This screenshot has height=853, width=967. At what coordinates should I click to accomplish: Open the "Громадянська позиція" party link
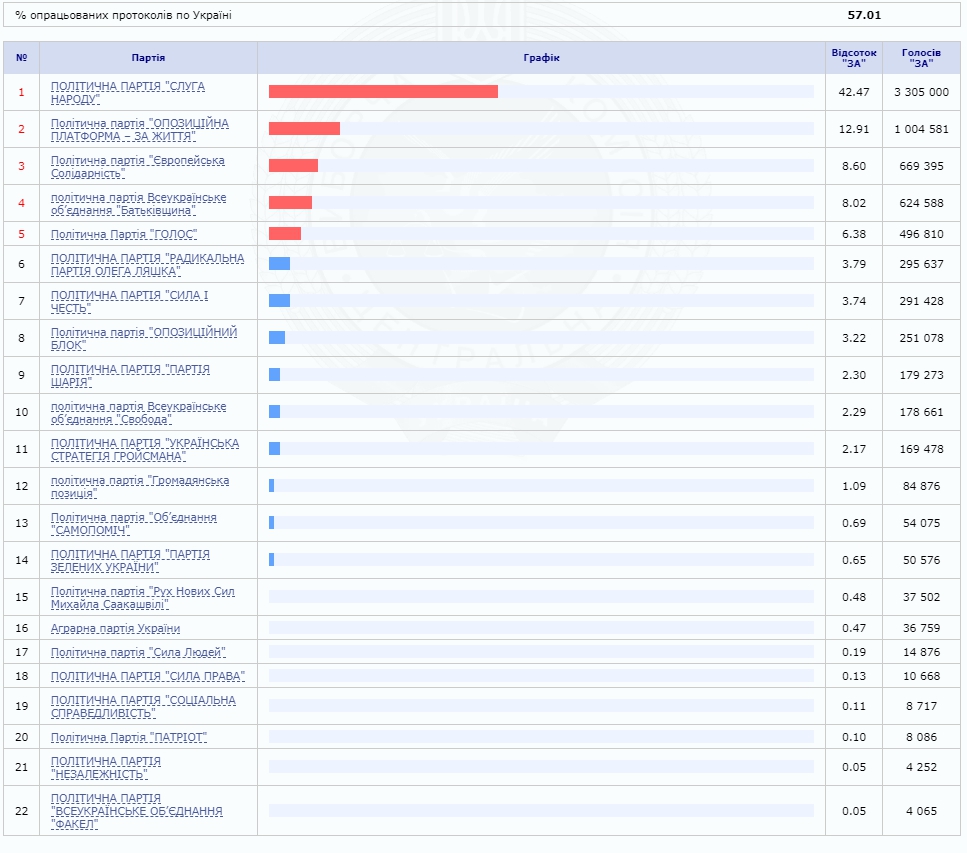pyautogui.click(x=139, y=486)
